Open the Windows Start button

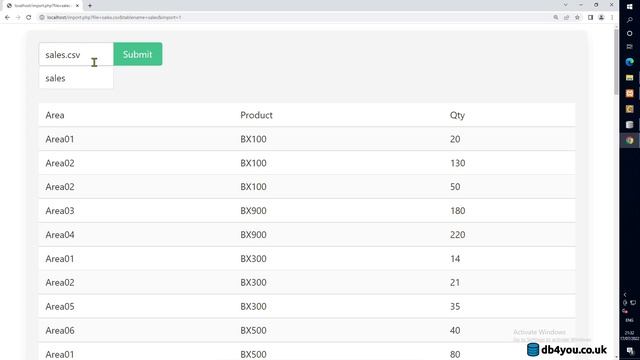[x=629, y=7]
